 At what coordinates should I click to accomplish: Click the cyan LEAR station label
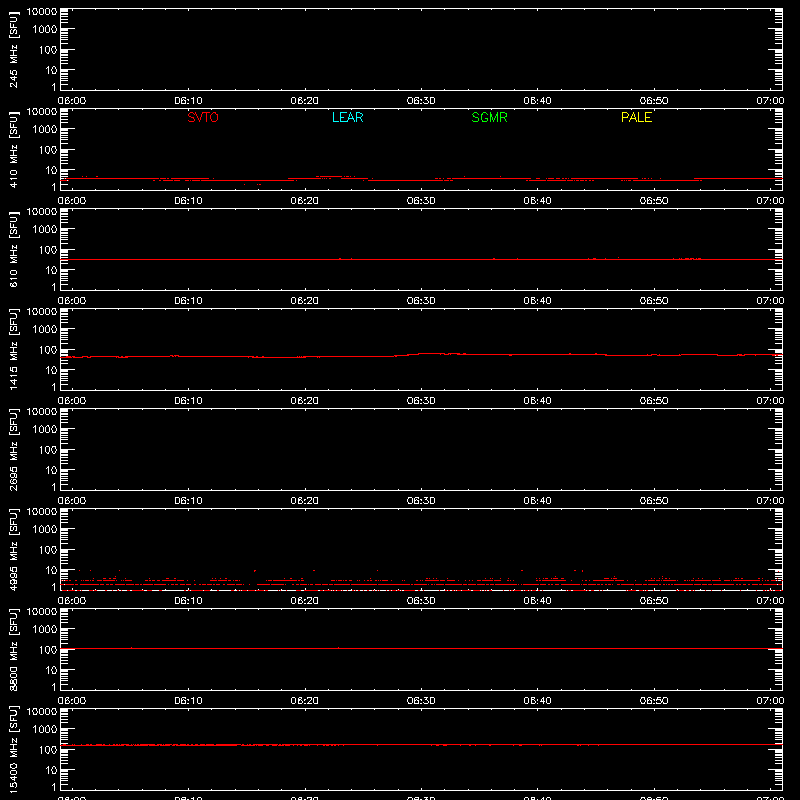pos(347,117)
